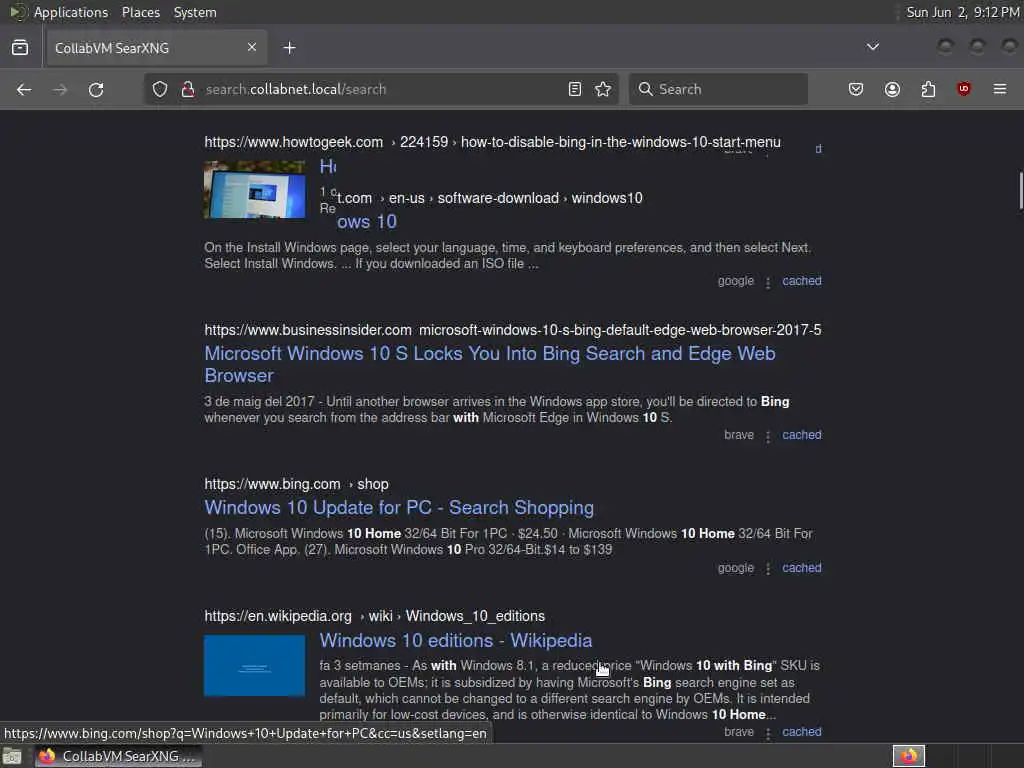This screenshot has width=1024, height=768.
Task: Click the google engine label under ISO result
Action: pyautogui.click(x=735, y=281)
